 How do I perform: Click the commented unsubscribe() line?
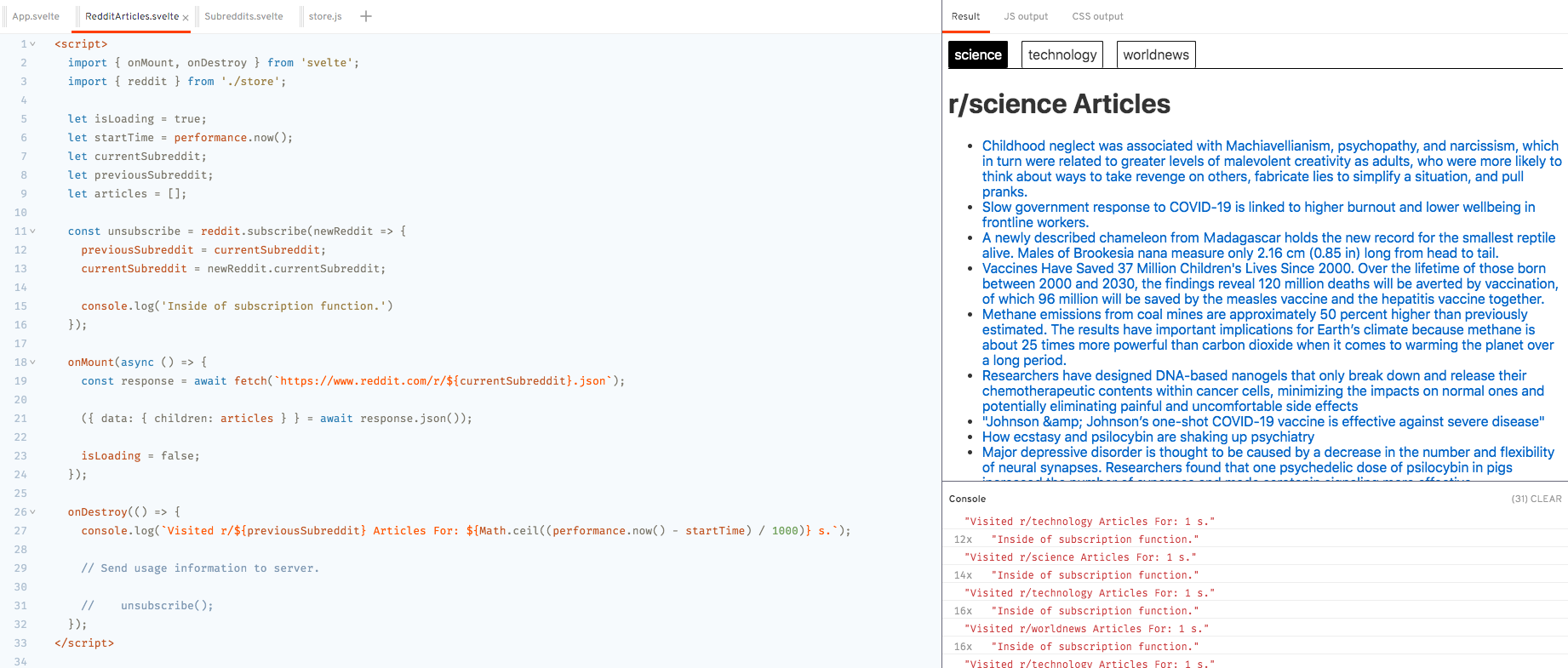tap(147, 606)
